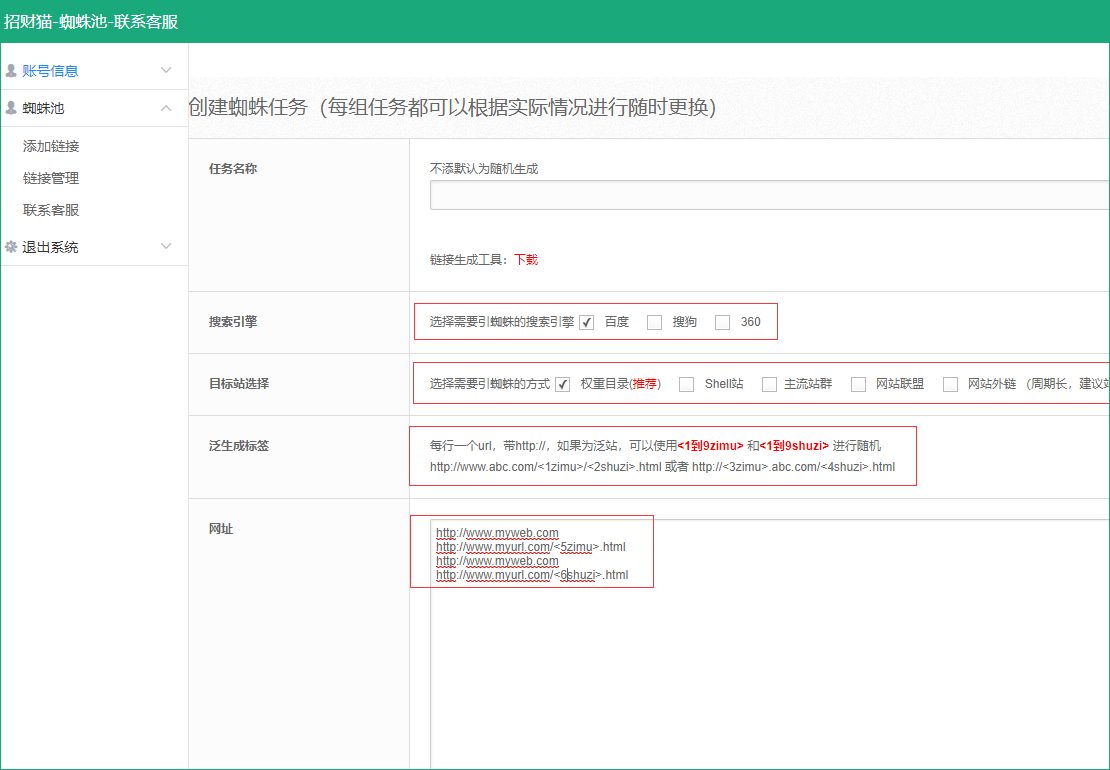Click the header title 招财猫-蜘蛛池-联系客服
1110x770 pixels.
[x=91, y=22]
